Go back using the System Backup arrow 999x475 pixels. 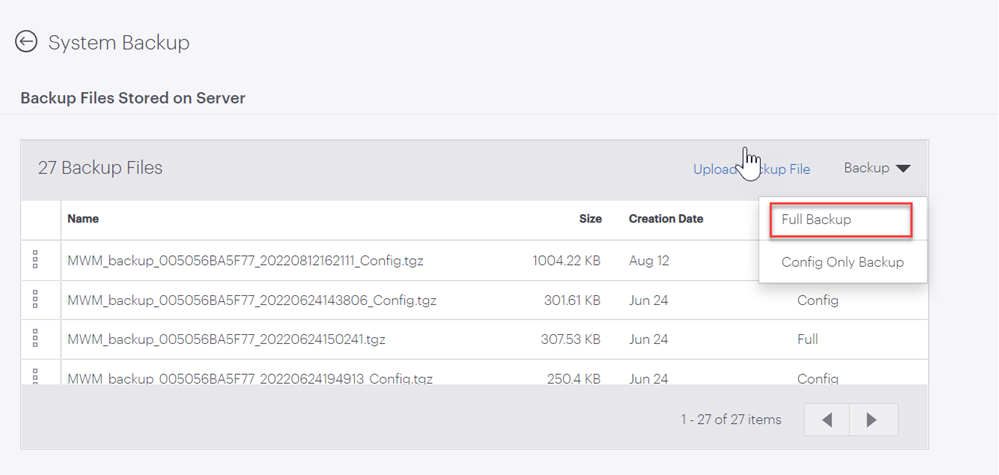(x=26, y=42)
